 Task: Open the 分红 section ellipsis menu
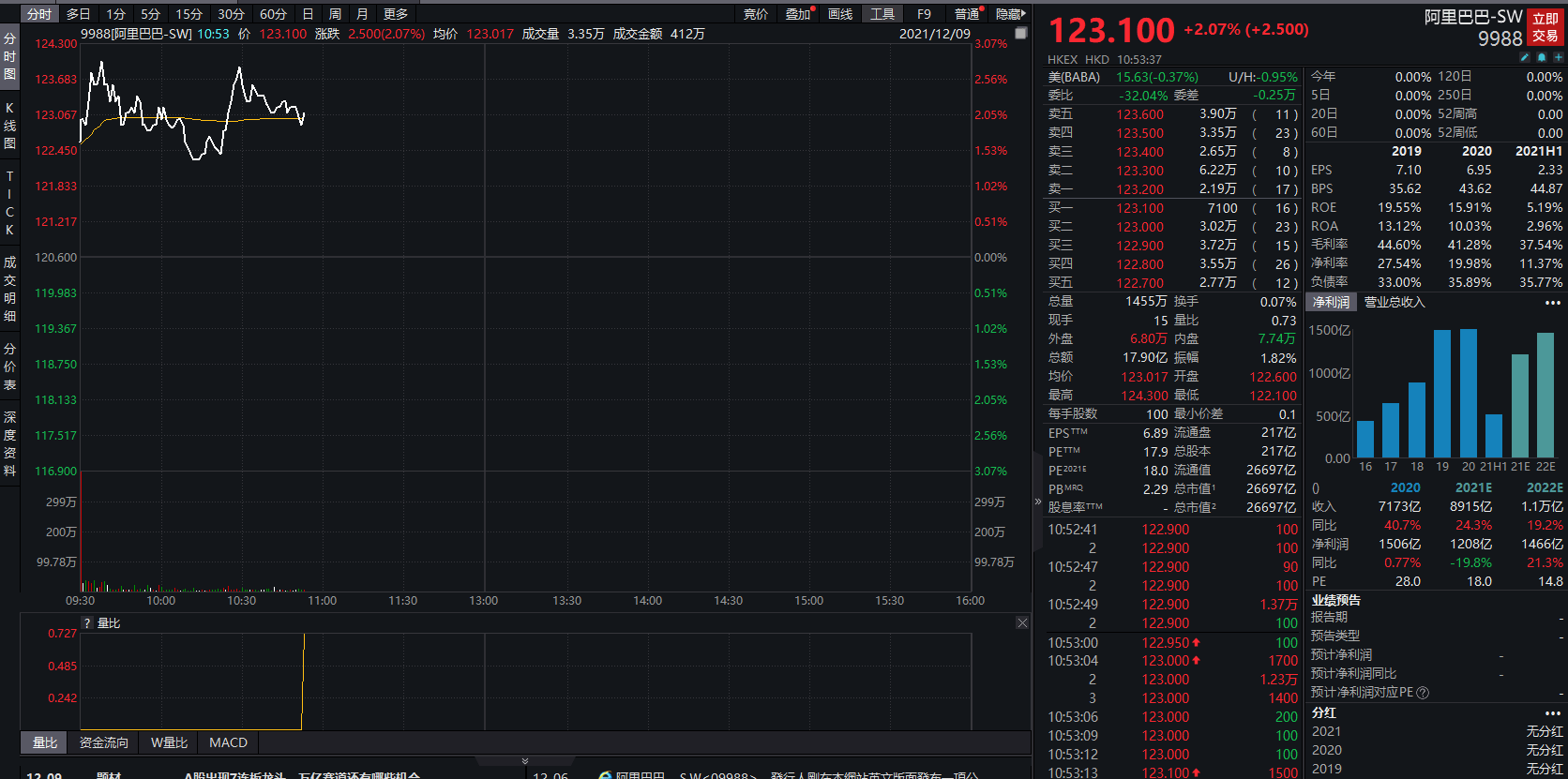coord(1553,712)
